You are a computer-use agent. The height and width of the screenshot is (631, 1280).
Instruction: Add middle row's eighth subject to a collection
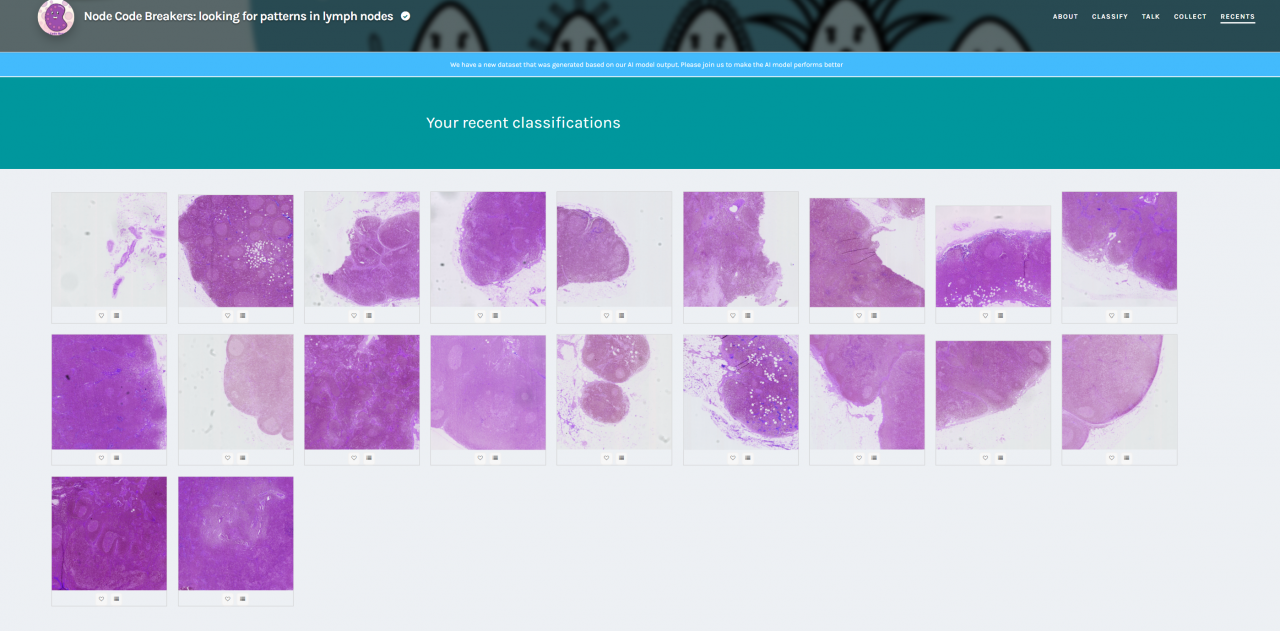pyautogui.click(x=1000, y=457)
